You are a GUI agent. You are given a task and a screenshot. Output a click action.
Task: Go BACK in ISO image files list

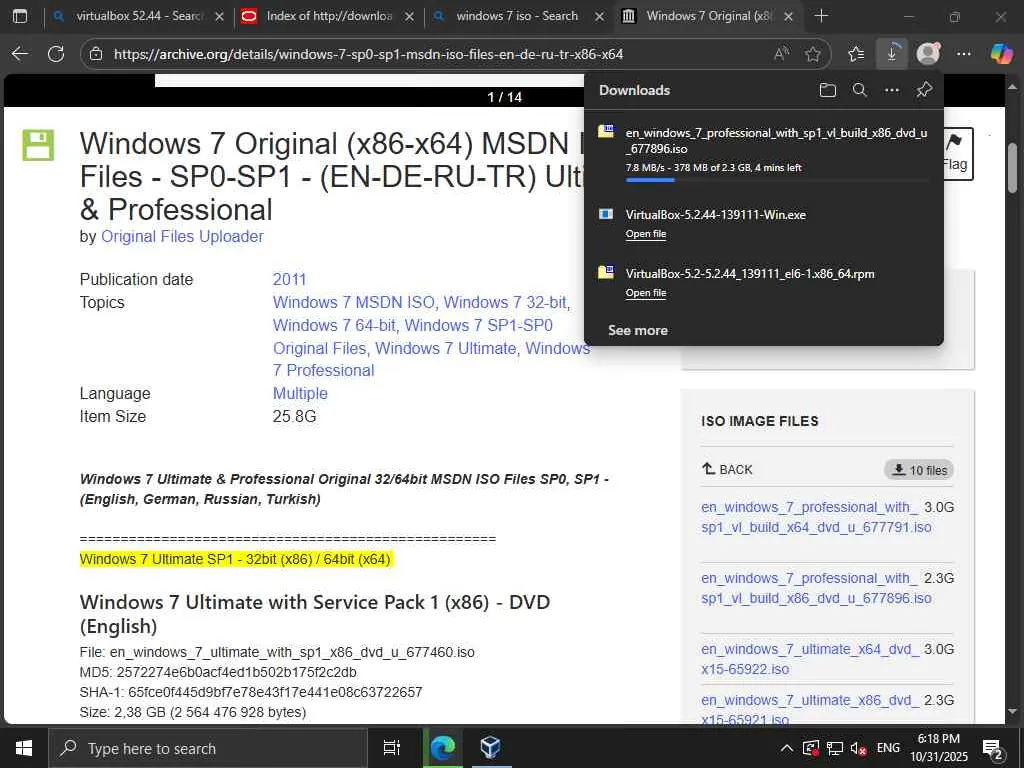[x=727, y=470]
